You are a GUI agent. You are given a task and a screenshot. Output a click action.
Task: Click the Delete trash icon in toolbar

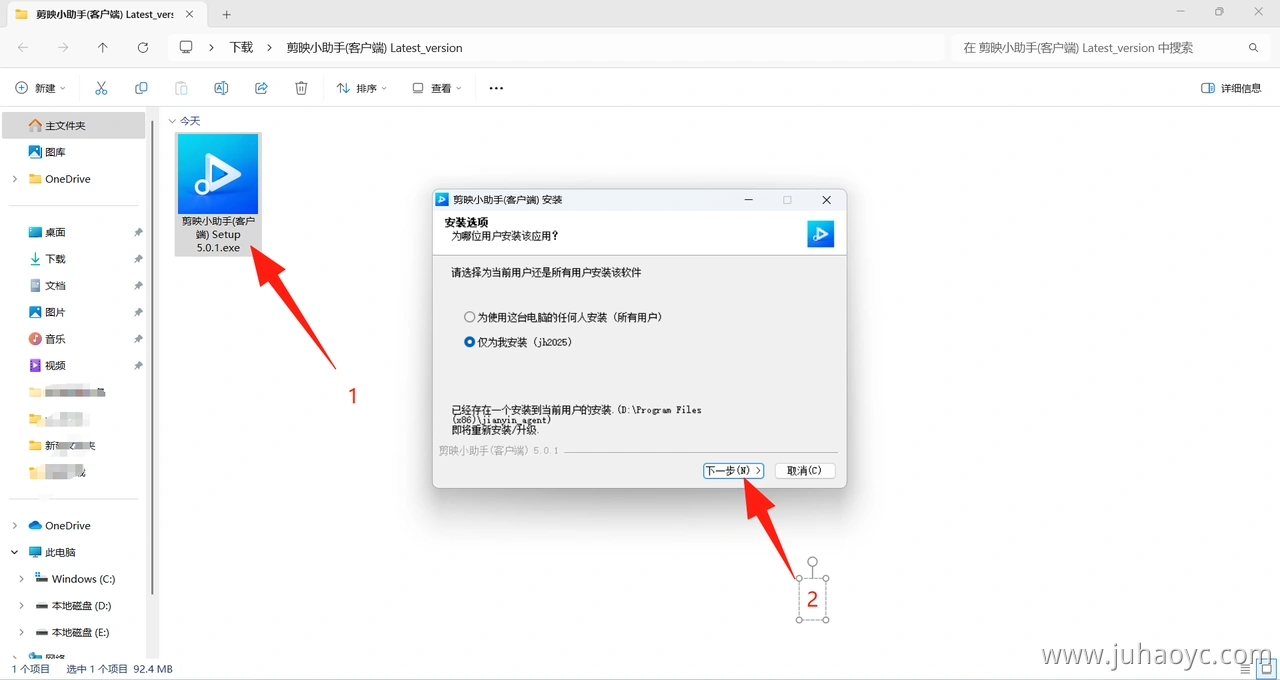click(x=301, y=88)
